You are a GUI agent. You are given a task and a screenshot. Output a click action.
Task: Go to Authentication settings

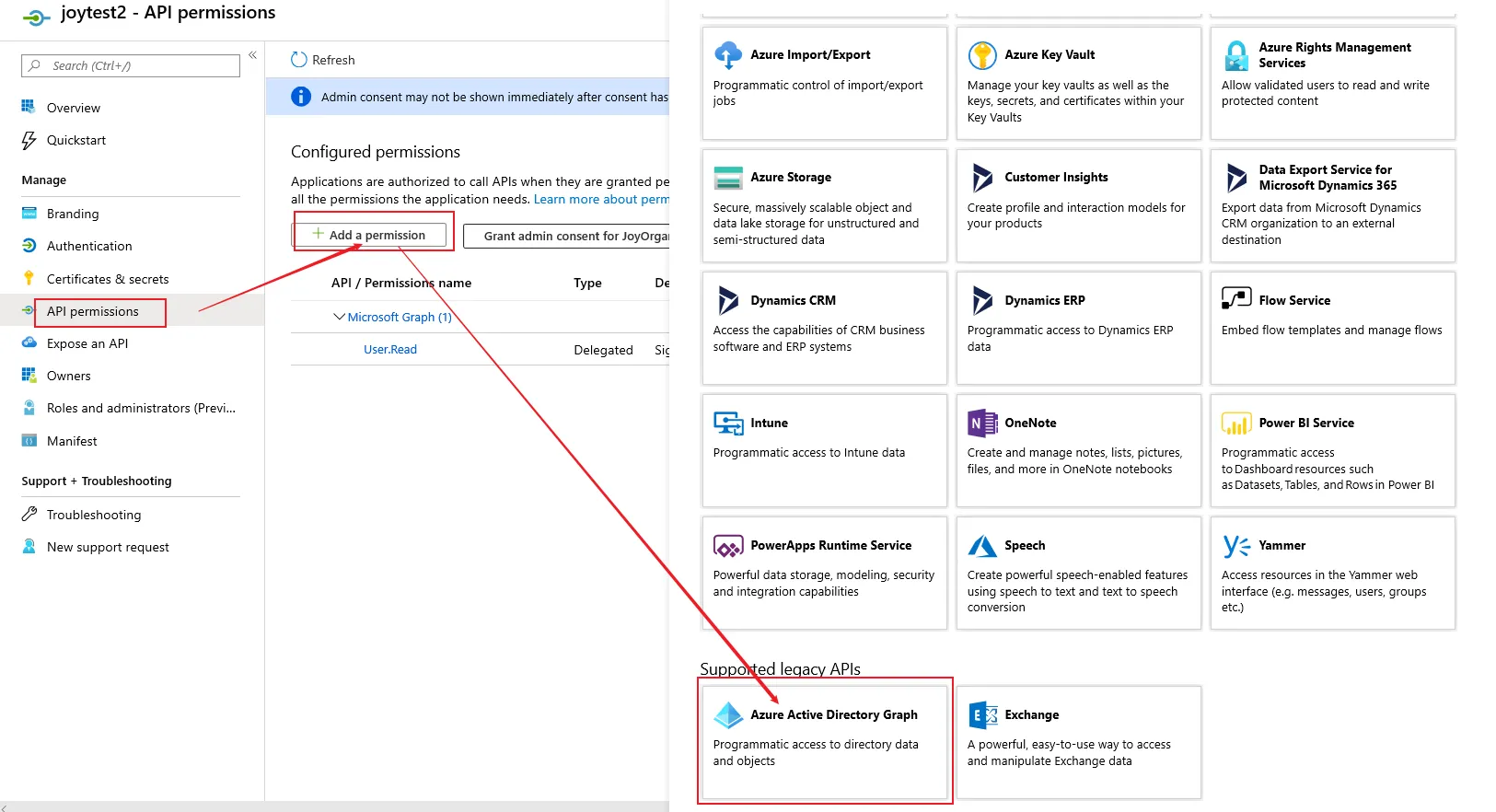click(x=89, y=246)
